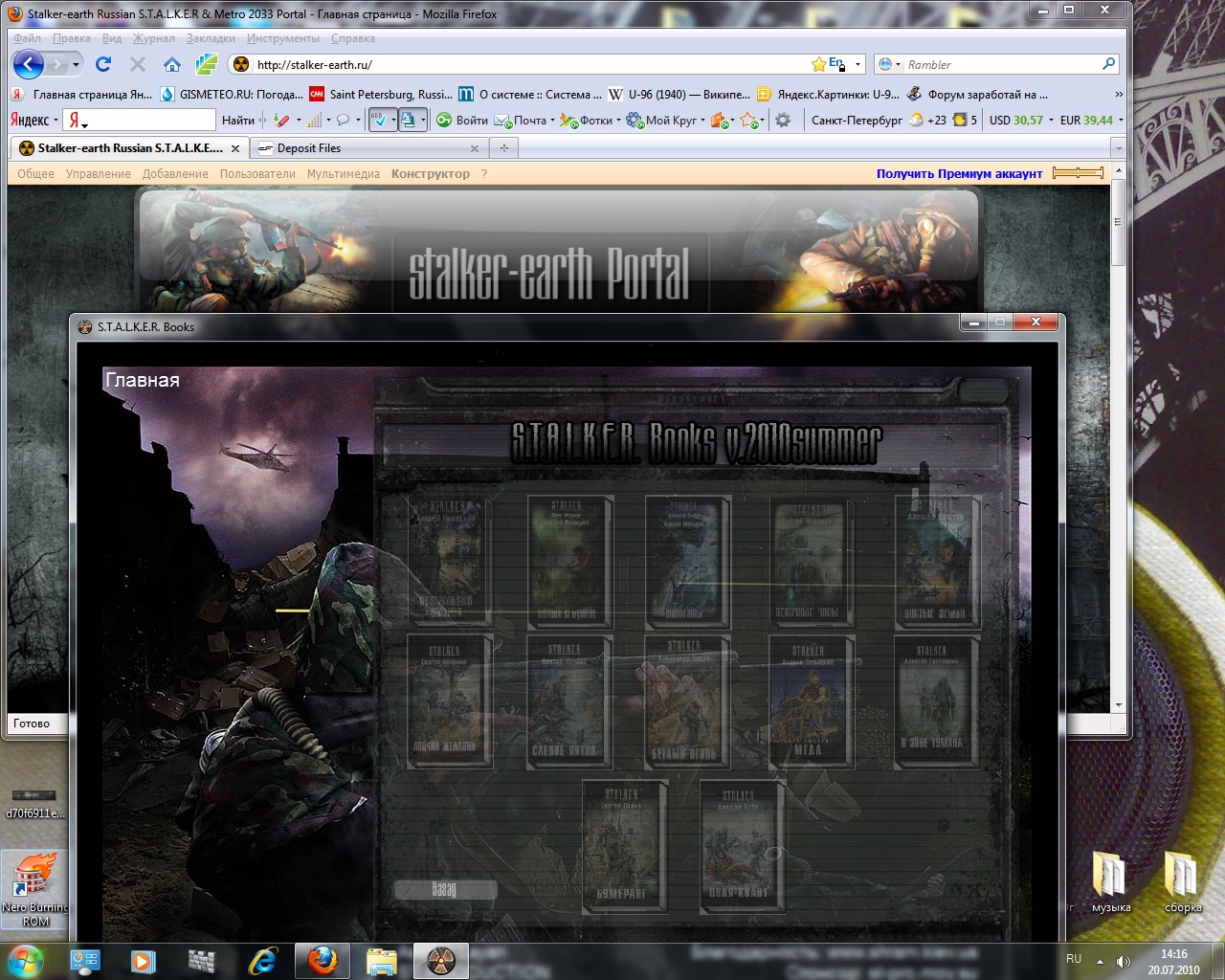Toggle the spell-check button in Yandex bar
Screen dimensions: 1225x980
coord(379,121)
